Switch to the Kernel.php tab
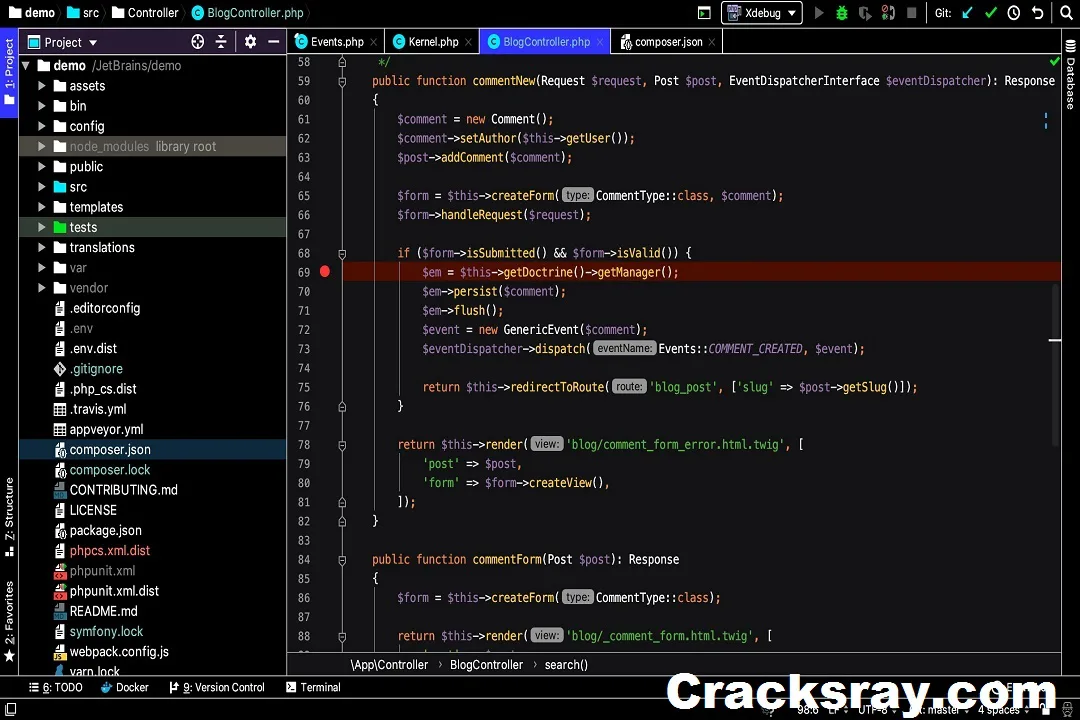This screenshot has height=720, width=1080. [x=433, y=42]
